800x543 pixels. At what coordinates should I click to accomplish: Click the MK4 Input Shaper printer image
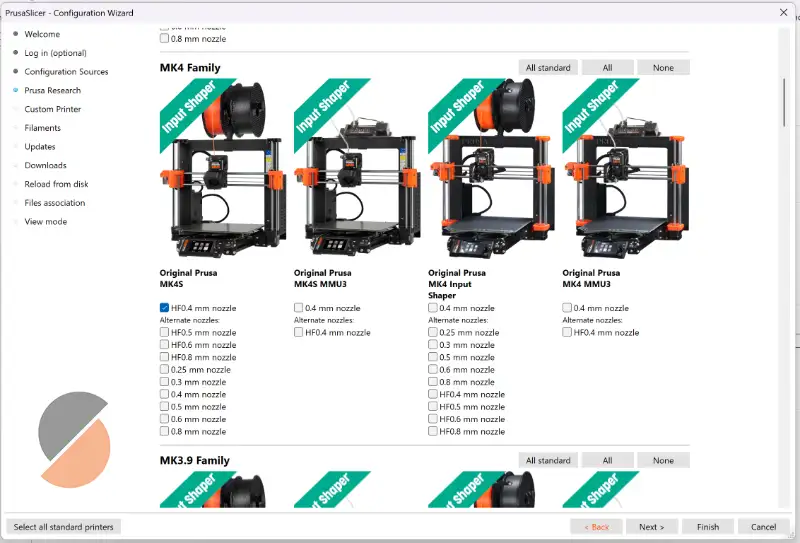[x=491, y=168]
